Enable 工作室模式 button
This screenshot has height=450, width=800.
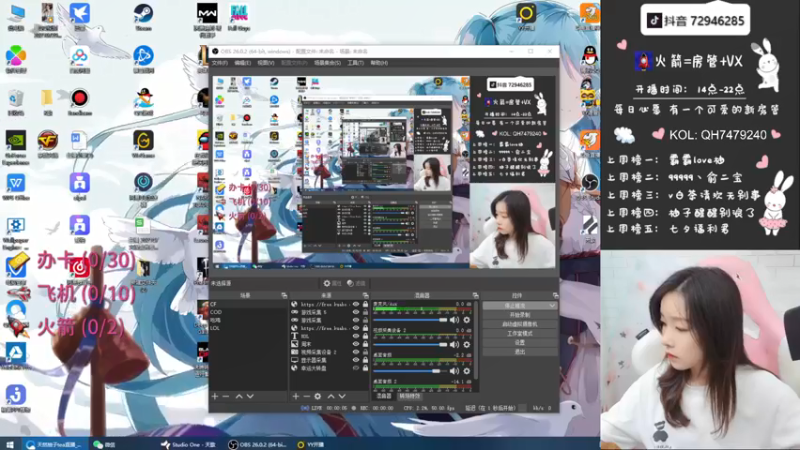pos(519,333)
